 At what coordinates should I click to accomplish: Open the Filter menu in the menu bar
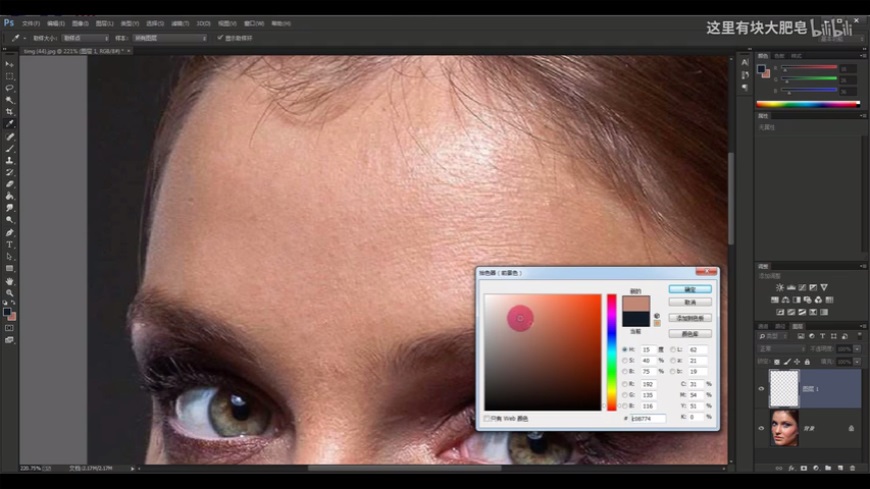180,22
